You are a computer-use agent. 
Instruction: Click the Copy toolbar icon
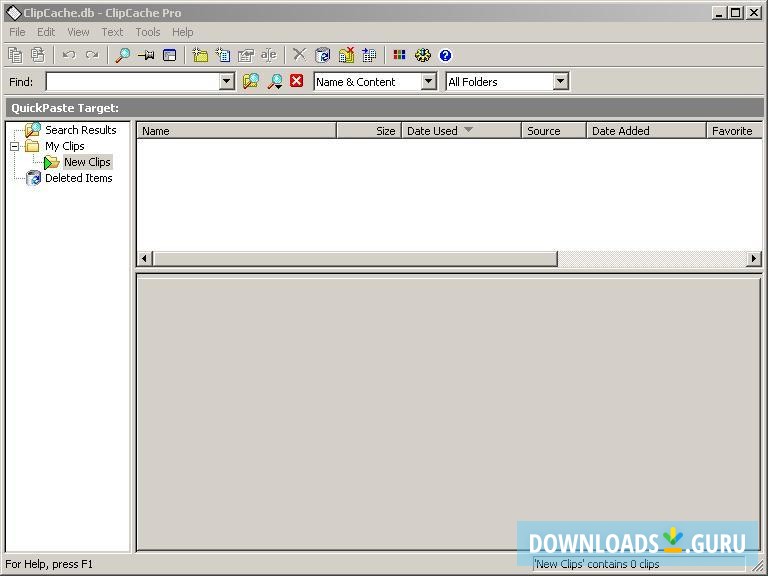pyautogui.click(x=15, y=55)
